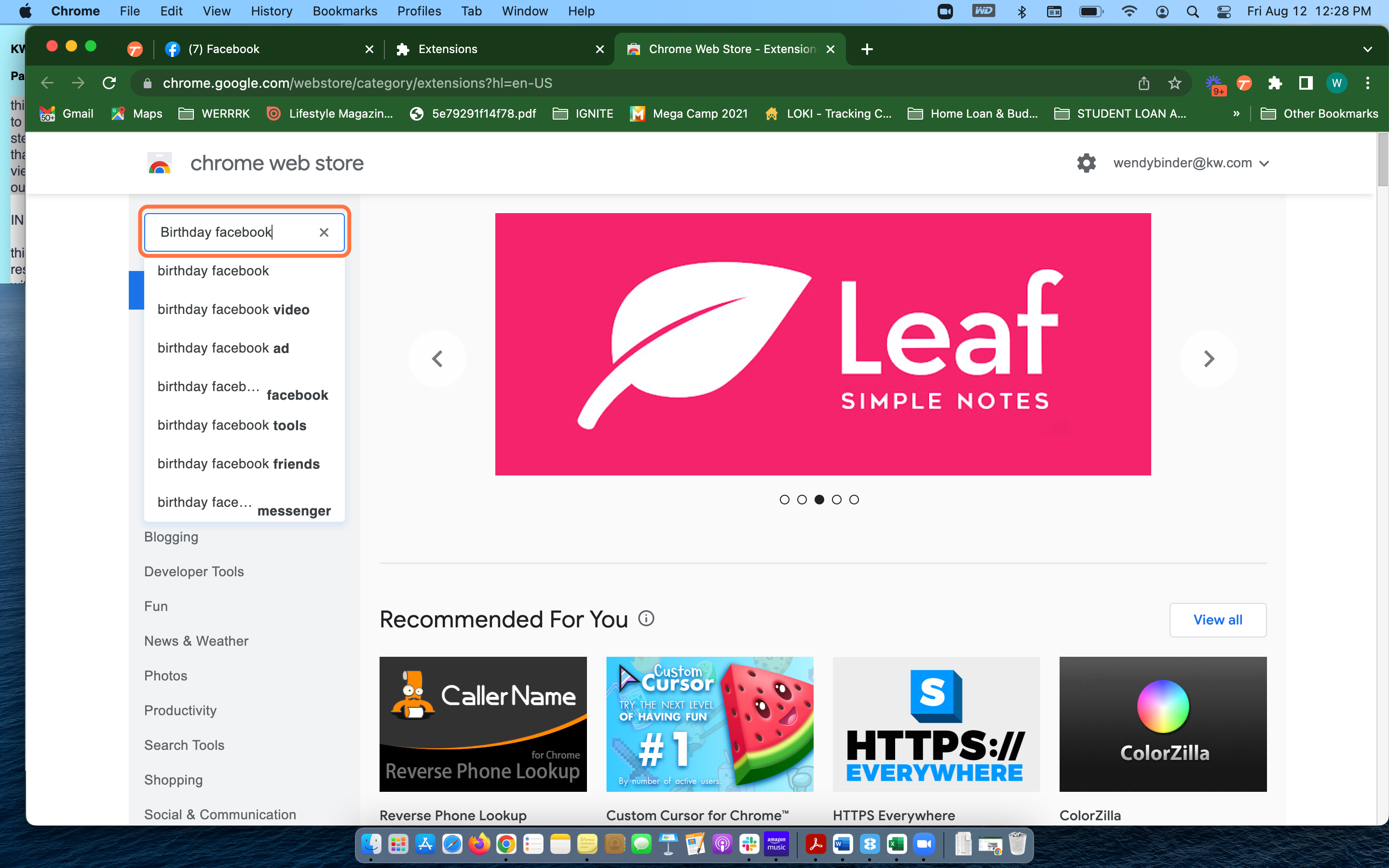The image size is (1389, 868).
Task: Click the info icon beside Recommended For You
Action: coord(646,619)
